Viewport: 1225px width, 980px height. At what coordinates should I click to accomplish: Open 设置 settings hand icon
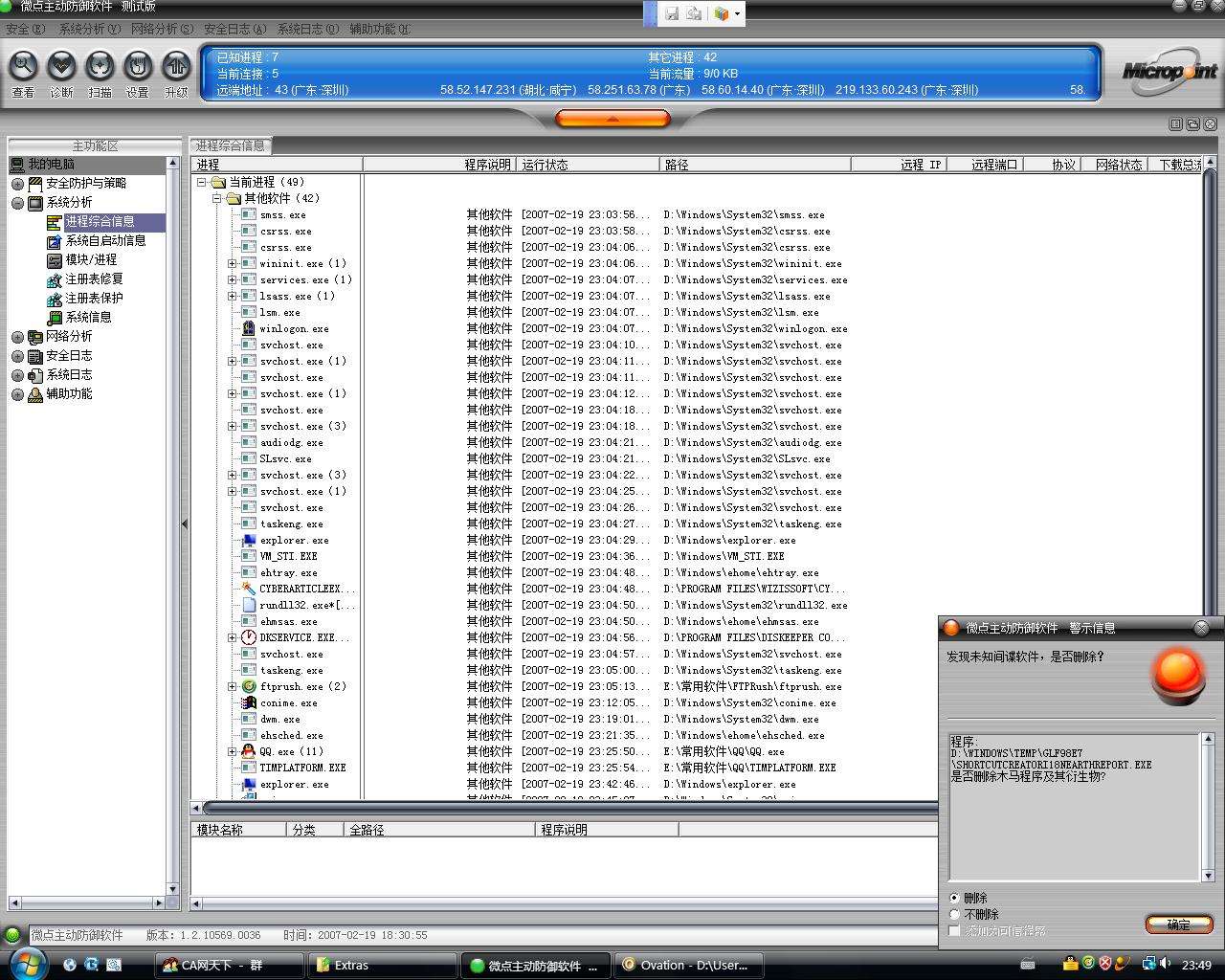[138, 67]
